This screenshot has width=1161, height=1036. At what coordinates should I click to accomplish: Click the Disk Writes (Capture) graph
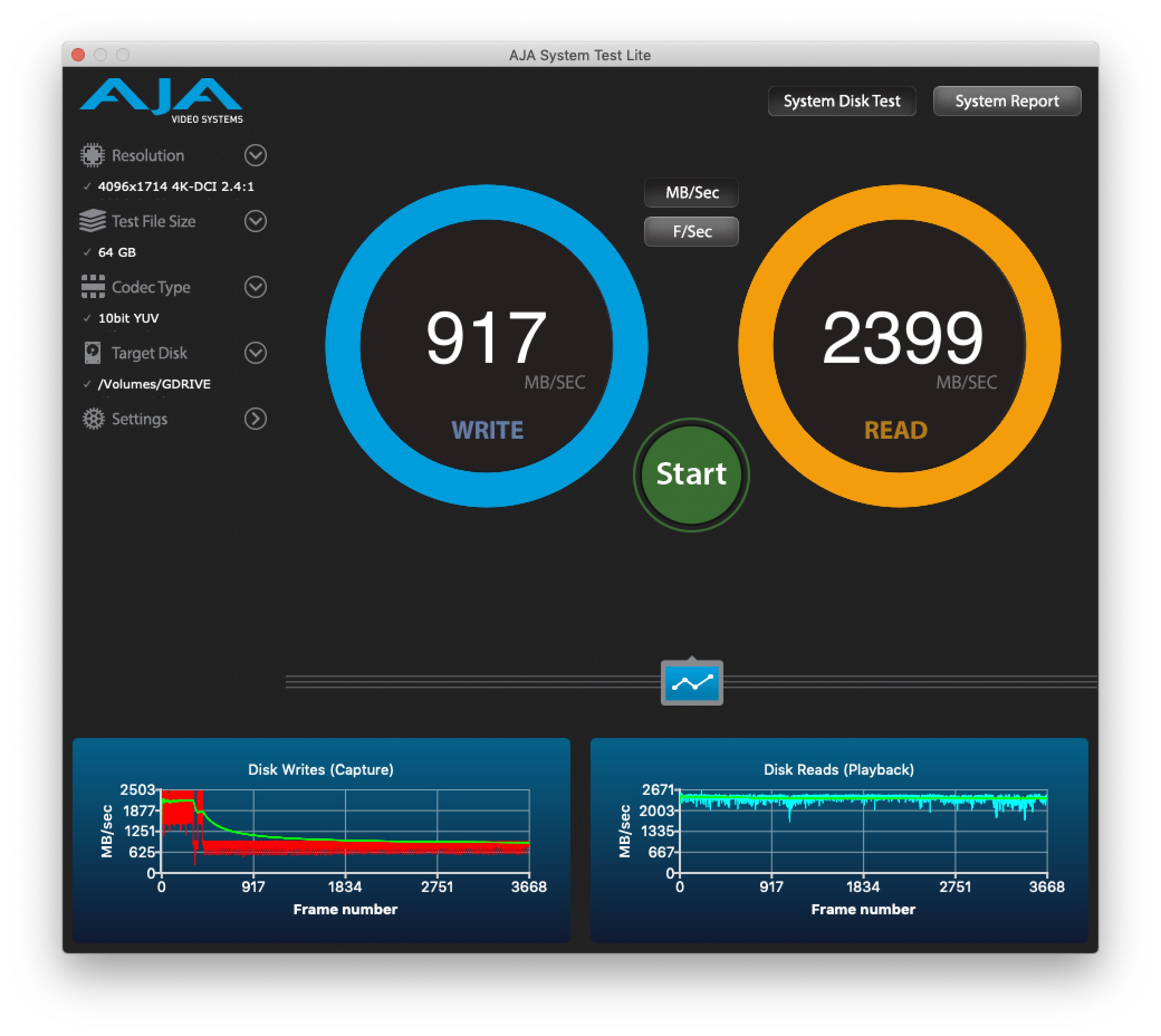click(345, 831)
